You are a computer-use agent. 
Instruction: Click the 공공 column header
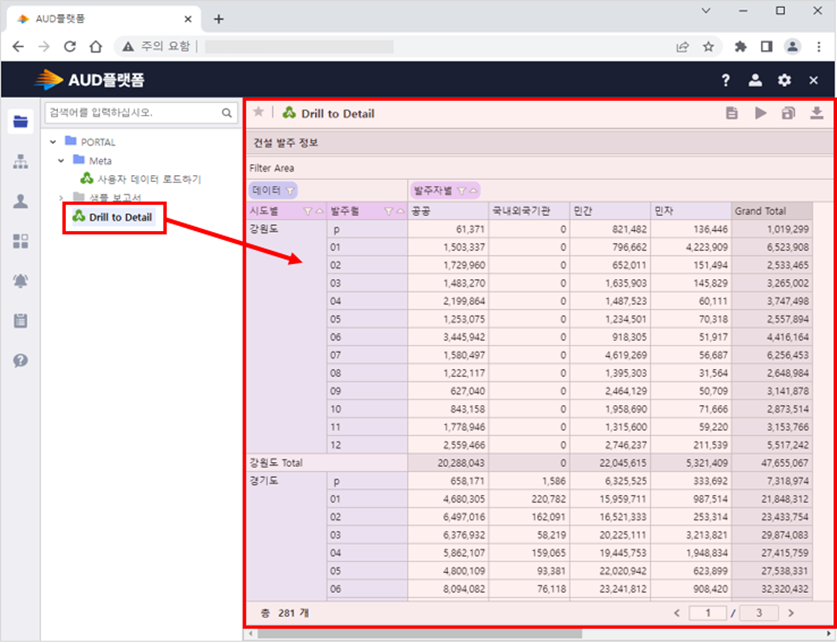[448, 211]
